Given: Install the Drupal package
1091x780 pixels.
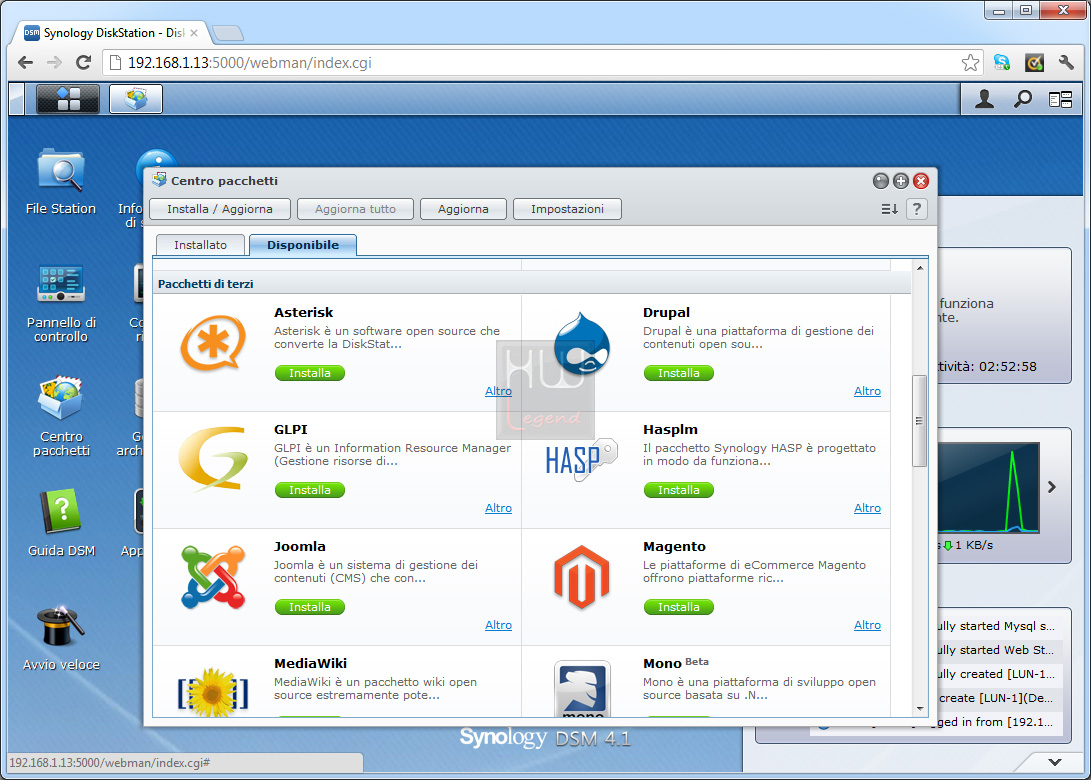Looking at the screenshot, I should pos(678,373).
